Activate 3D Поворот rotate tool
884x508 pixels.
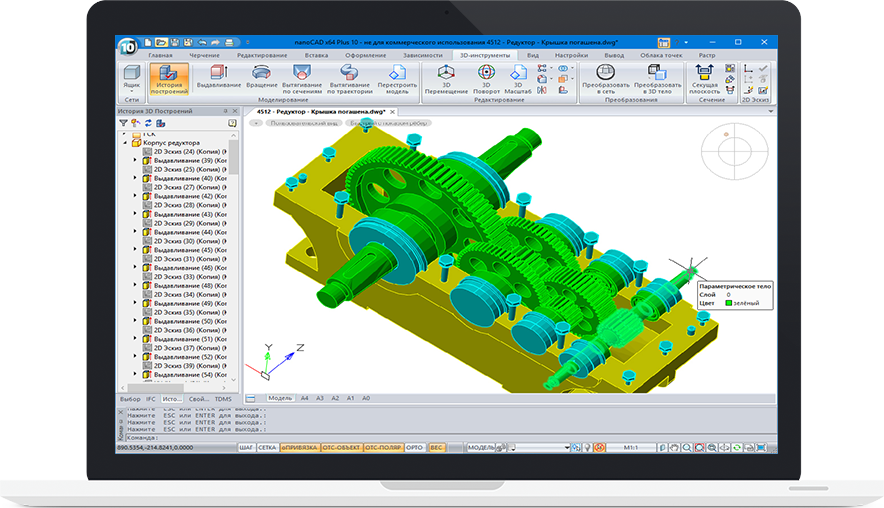(486, 79)
